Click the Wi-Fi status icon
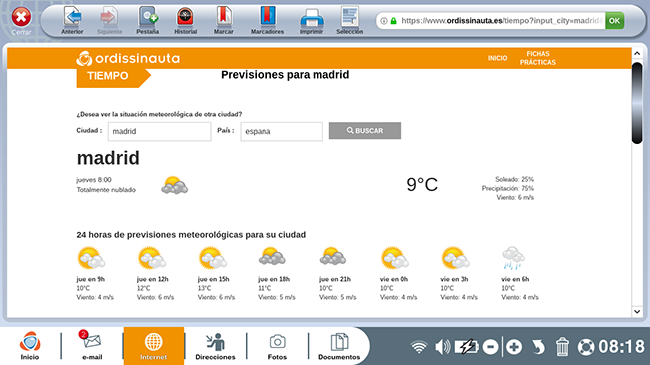 (419, 347)
